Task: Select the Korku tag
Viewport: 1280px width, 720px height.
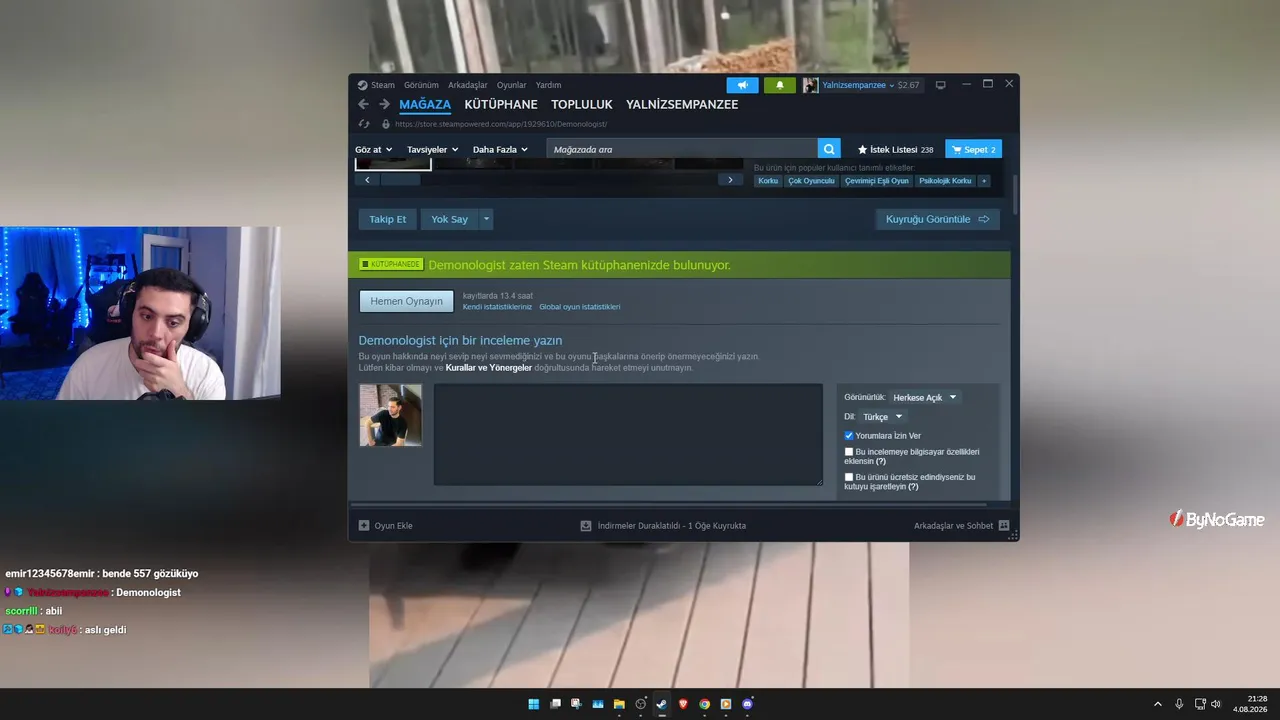Action: click(768, 181)
